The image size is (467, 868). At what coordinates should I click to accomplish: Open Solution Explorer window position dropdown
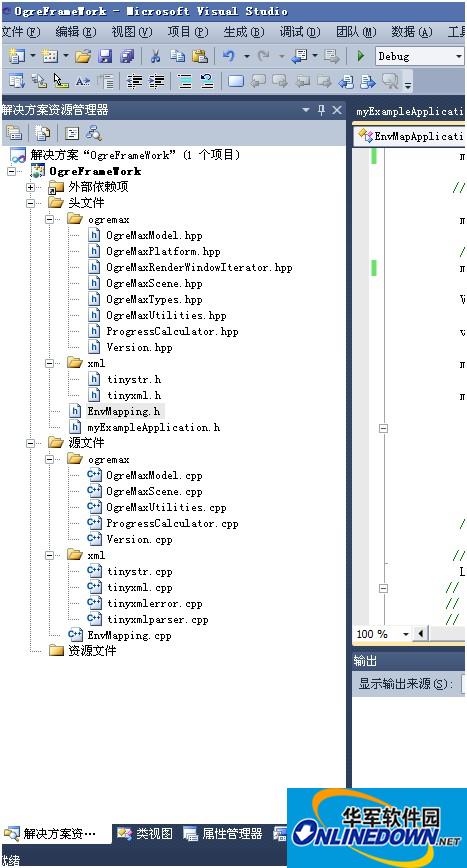click(x=306, y=110)
